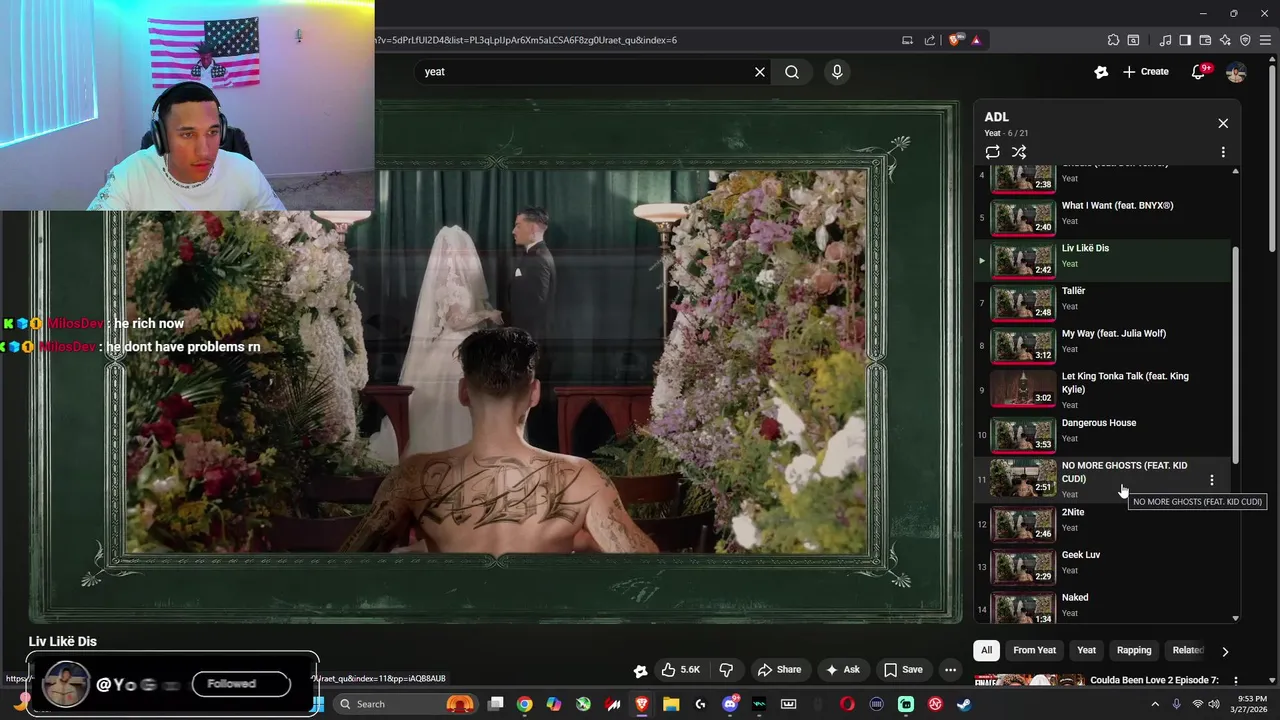This screenshot has height=720, width=1280.
Task: Save video to a playlist
Action: (x=903, y=670)
